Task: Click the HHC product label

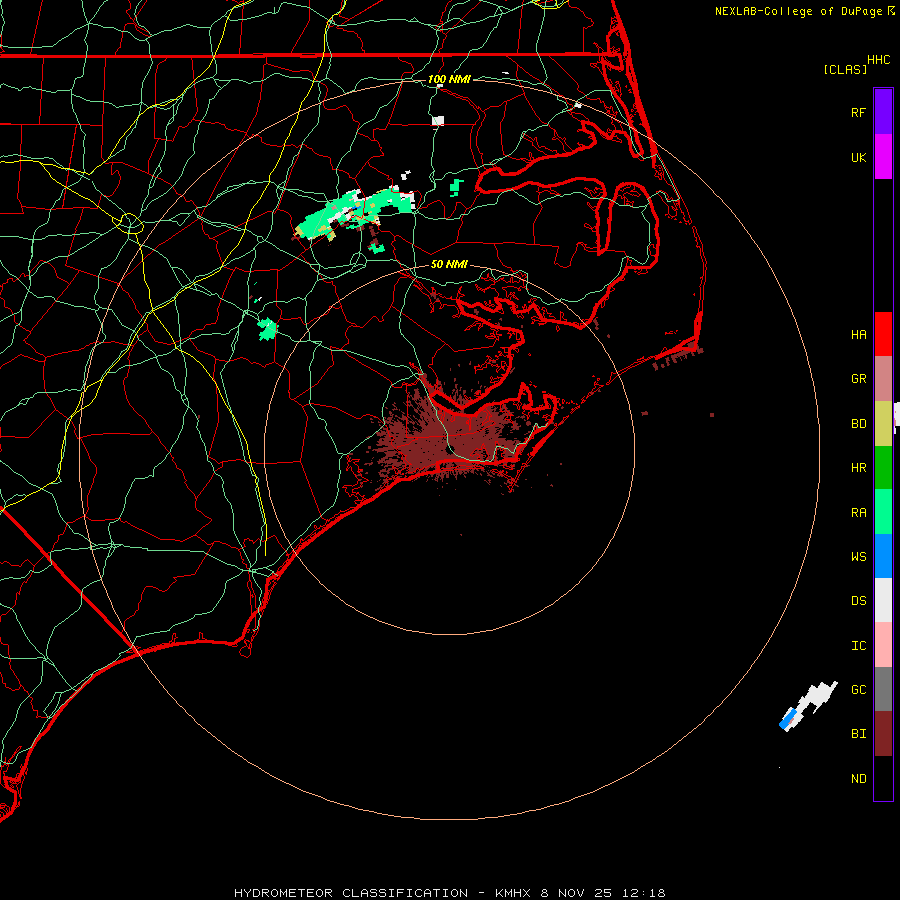Action: click(878, 60)
